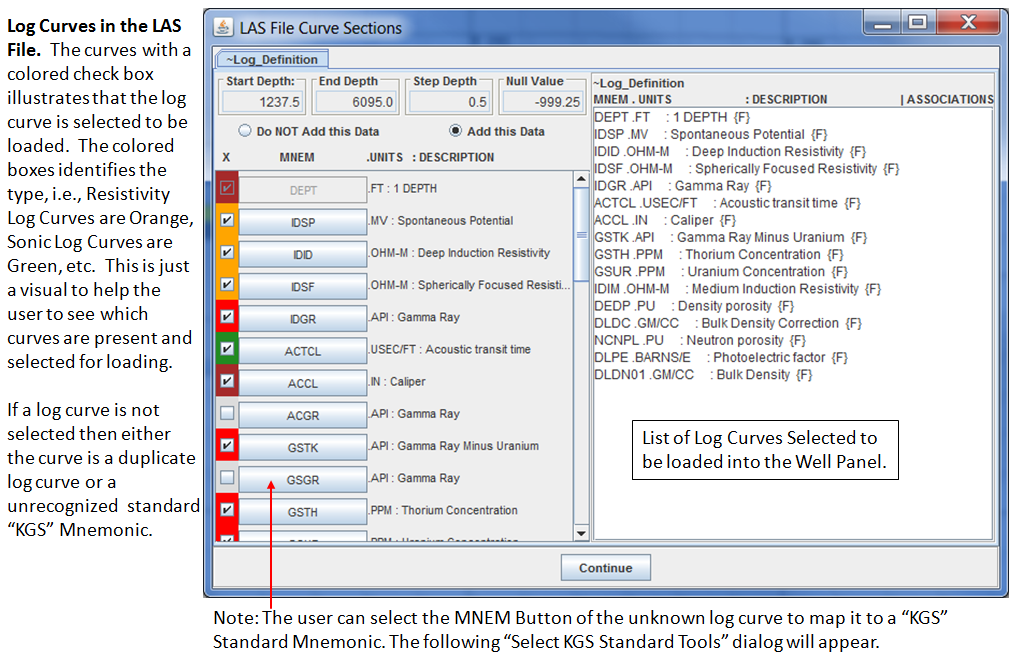Select 'IDGR .API : Gamma Ray {F}' line
1015x666 pixels.
683,186
